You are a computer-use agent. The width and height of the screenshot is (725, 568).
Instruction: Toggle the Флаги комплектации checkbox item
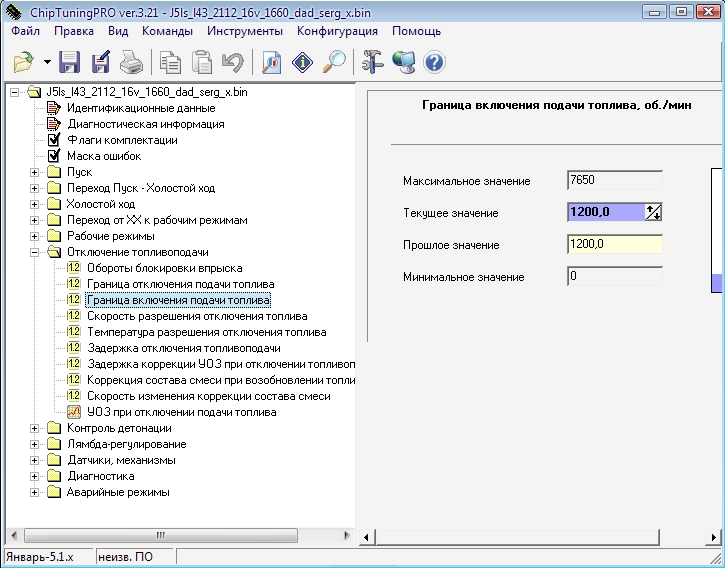click(54, 140)
